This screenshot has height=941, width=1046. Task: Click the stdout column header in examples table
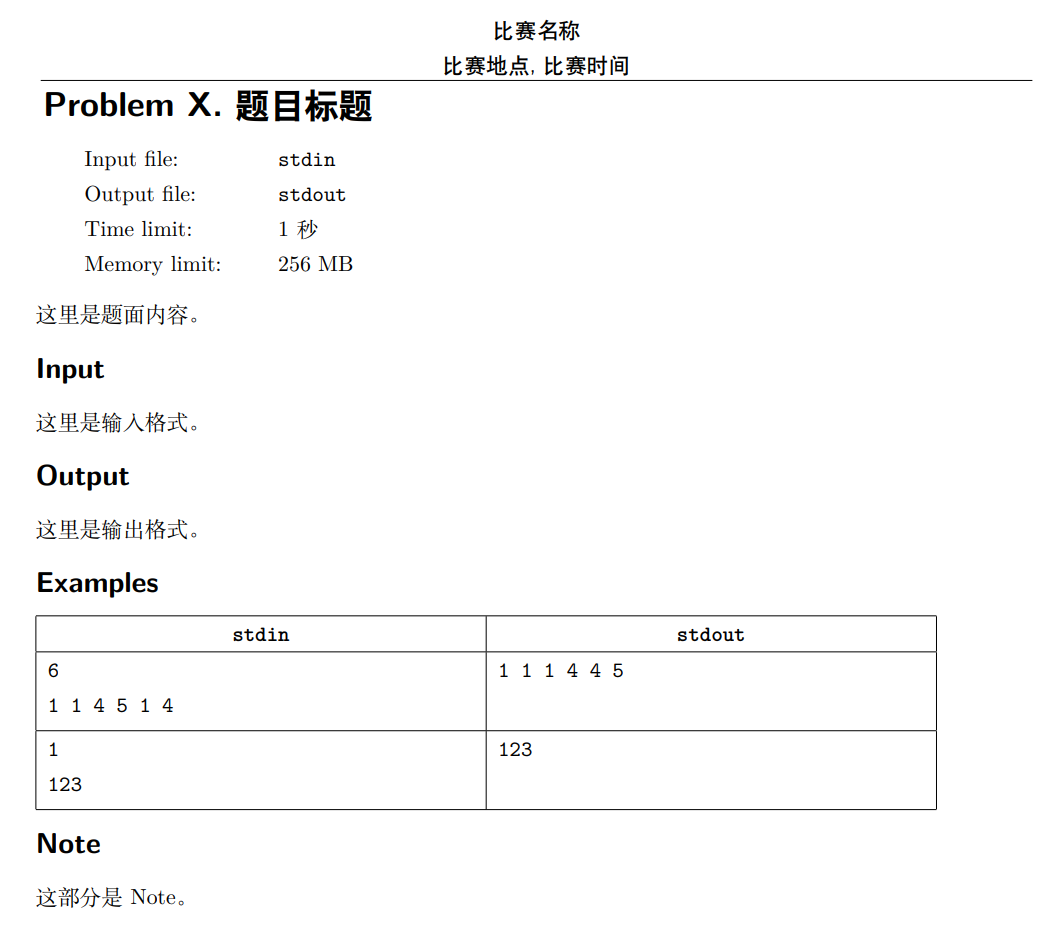[710, 634]
